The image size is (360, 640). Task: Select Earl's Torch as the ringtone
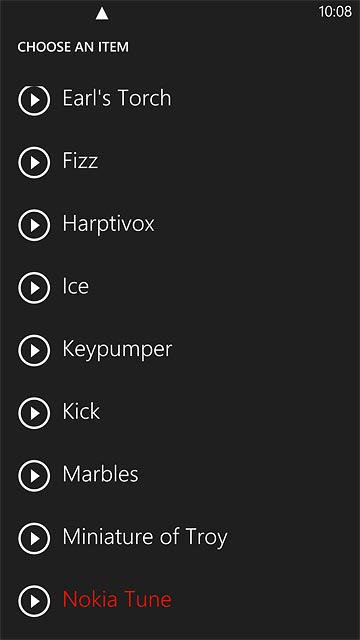point(117,98)
